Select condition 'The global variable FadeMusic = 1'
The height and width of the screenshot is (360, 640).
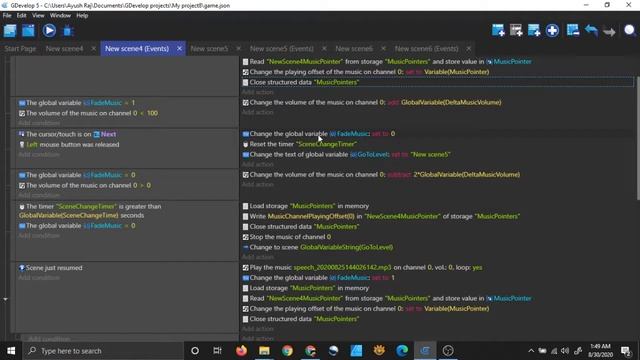tap(77, 103)
